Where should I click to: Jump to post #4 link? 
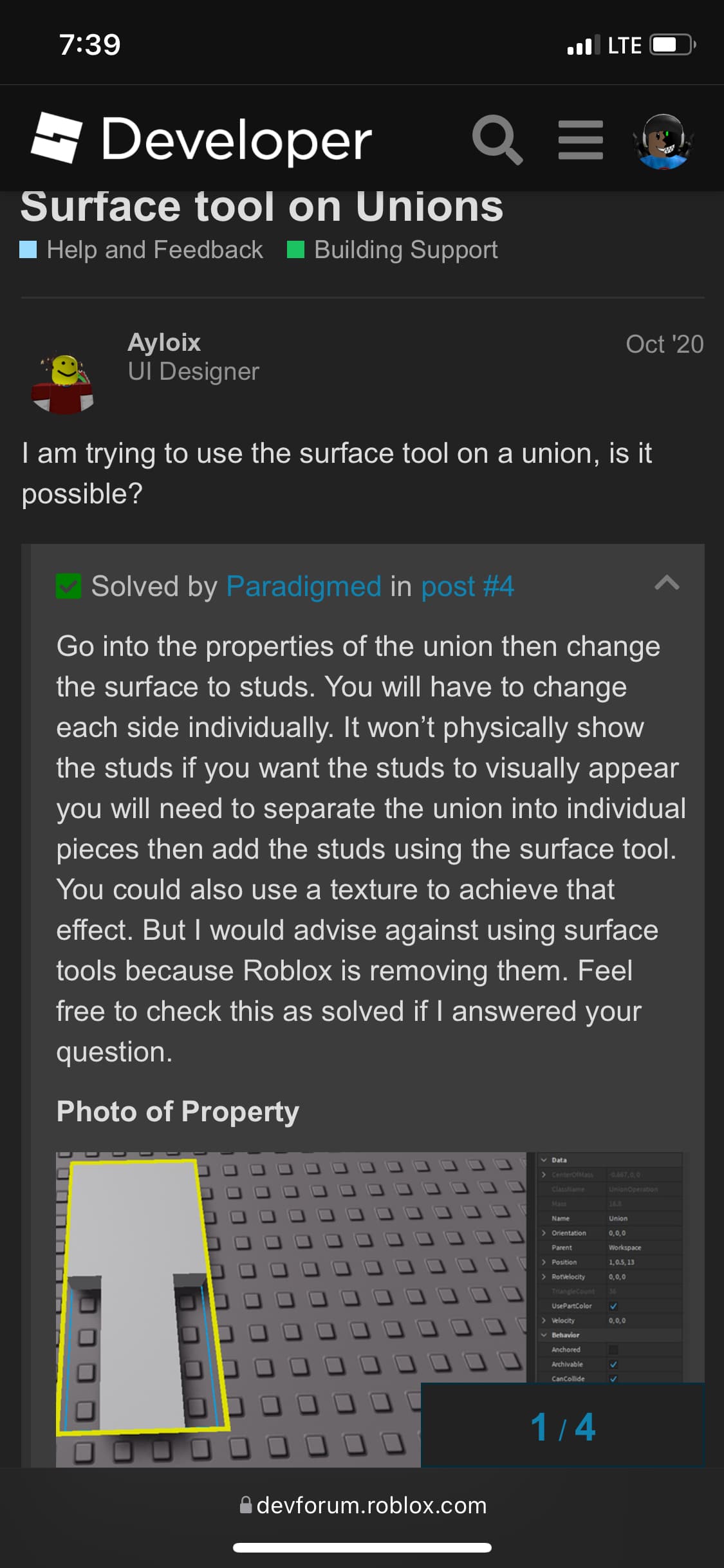pos(468,586)
